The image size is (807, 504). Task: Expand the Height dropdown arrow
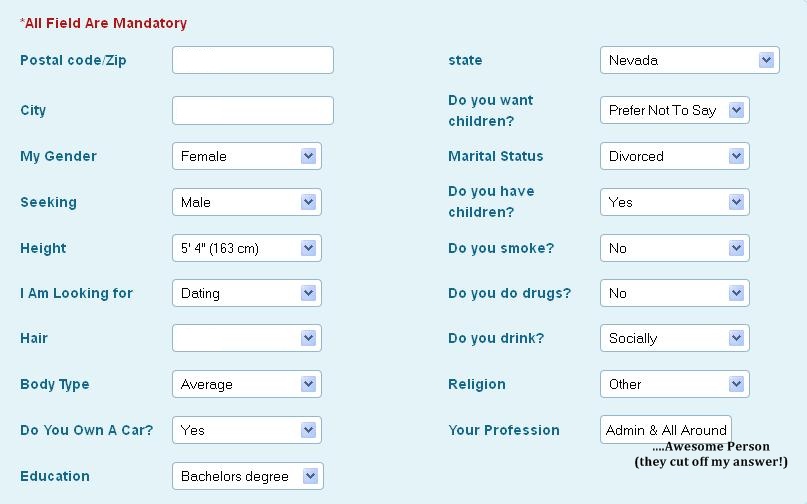[308, 248]
